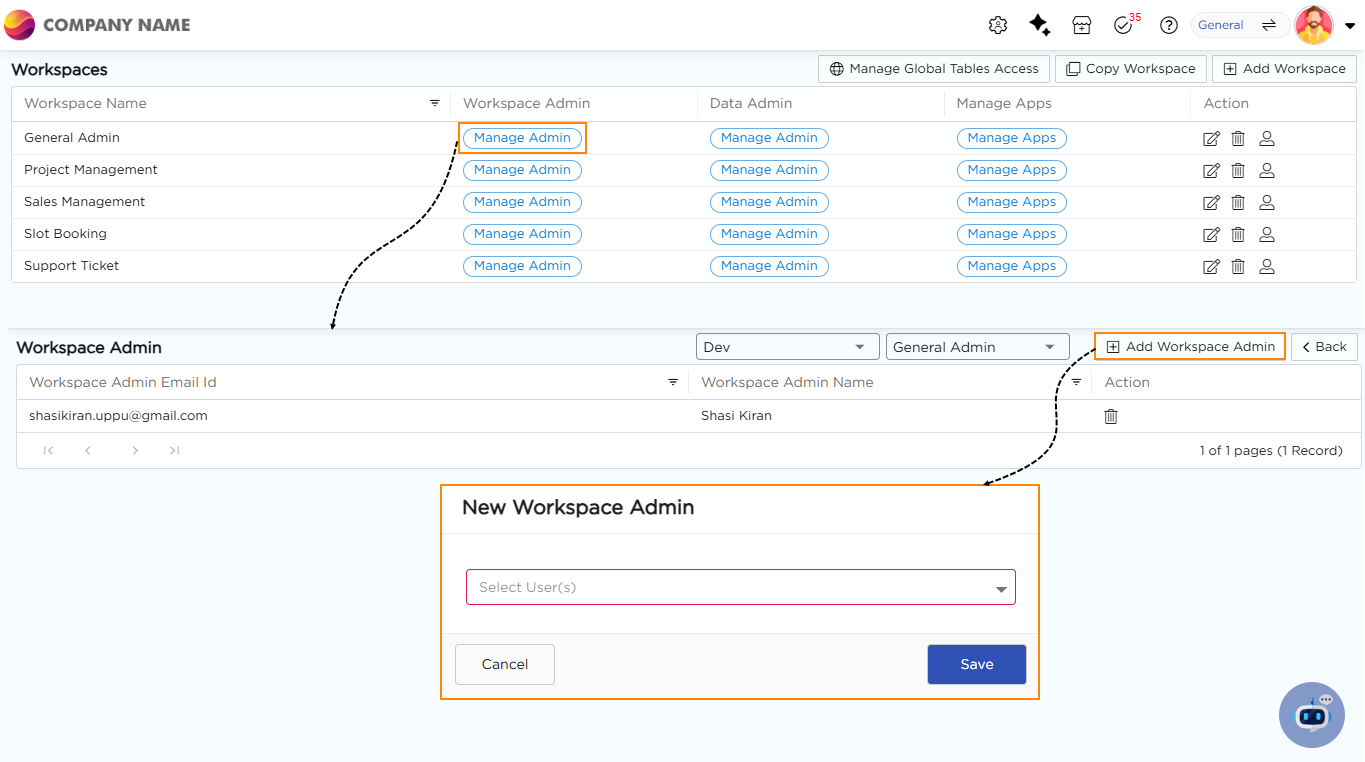The image size is (1365, 762).
Task: Open Workspace Name column filter menu
Action: pos(435,103)
